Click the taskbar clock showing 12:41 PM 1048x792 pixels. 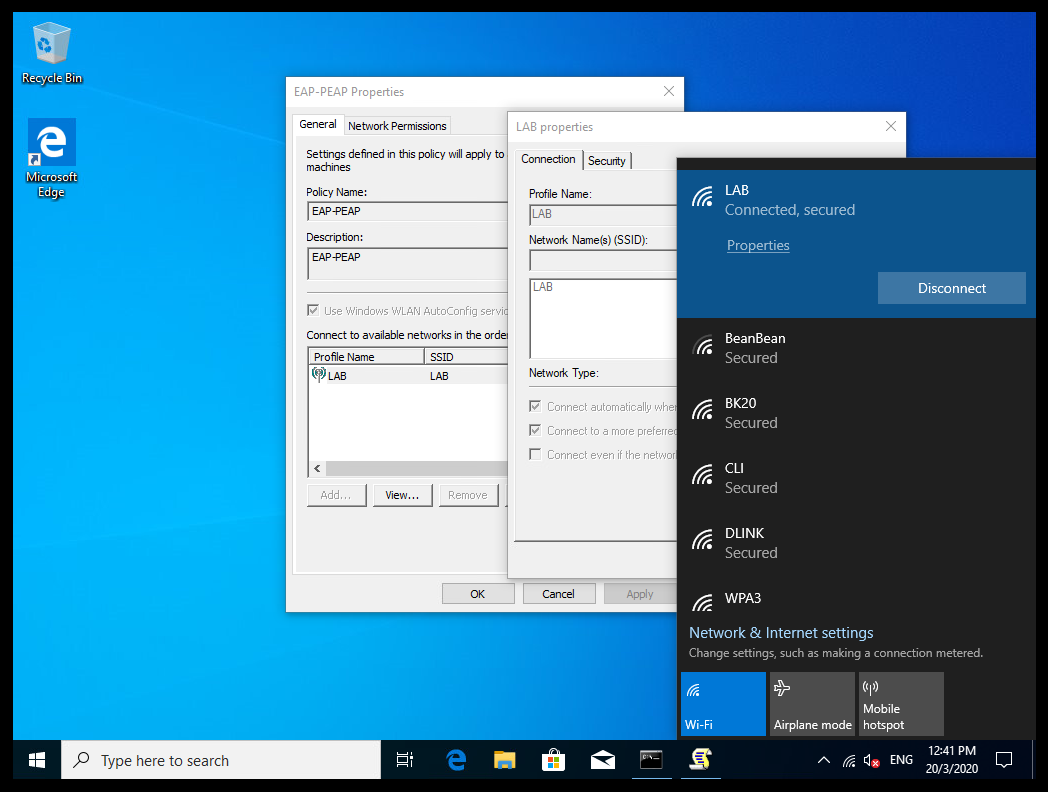coord(952,760)
